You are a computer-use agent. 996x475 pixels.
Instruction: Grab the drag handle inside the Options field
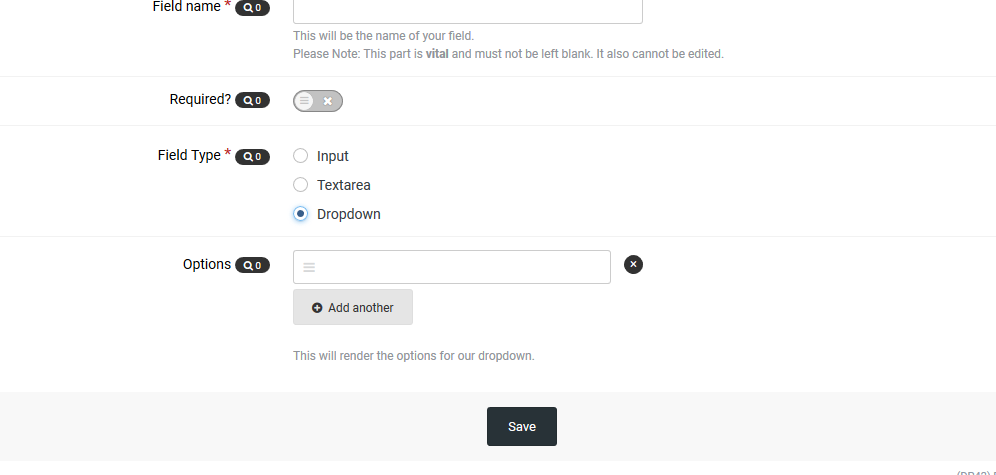309,268
